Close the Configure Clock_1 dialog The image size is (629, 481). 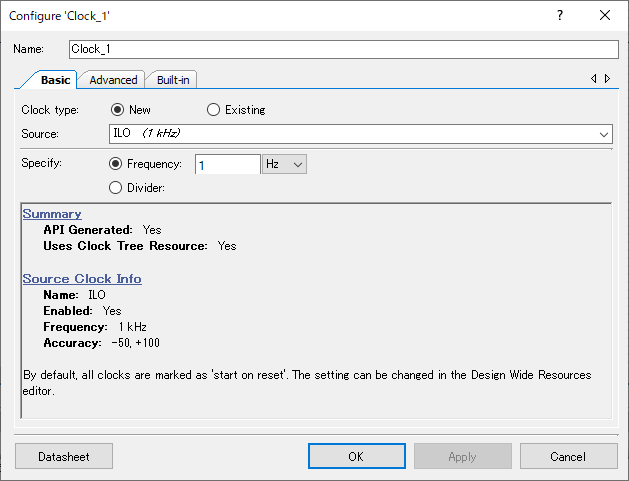click(605, 16)
